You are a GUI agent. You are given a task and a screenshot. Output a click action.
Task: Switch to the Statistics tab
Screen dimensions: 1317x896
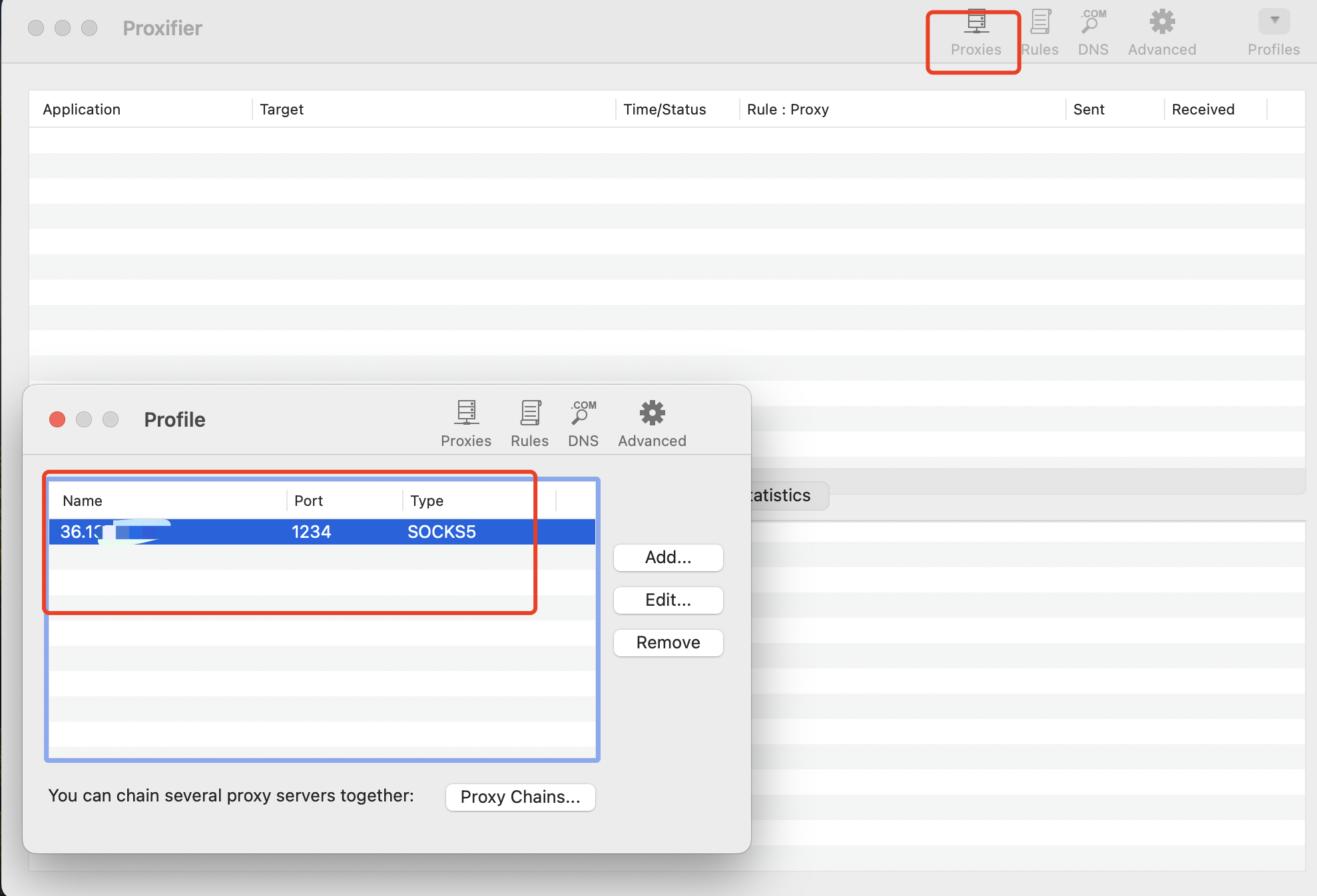786,496
